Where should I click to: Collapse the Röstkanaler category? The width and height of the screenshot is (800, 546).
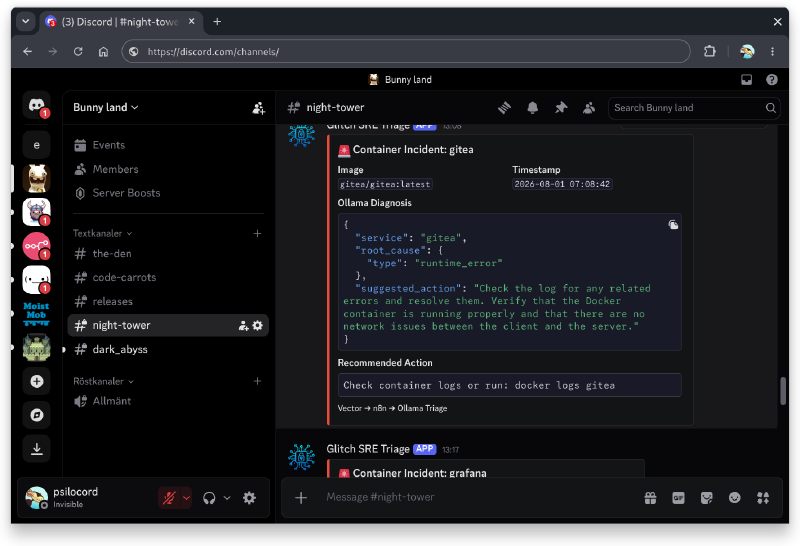click(103, 381)
